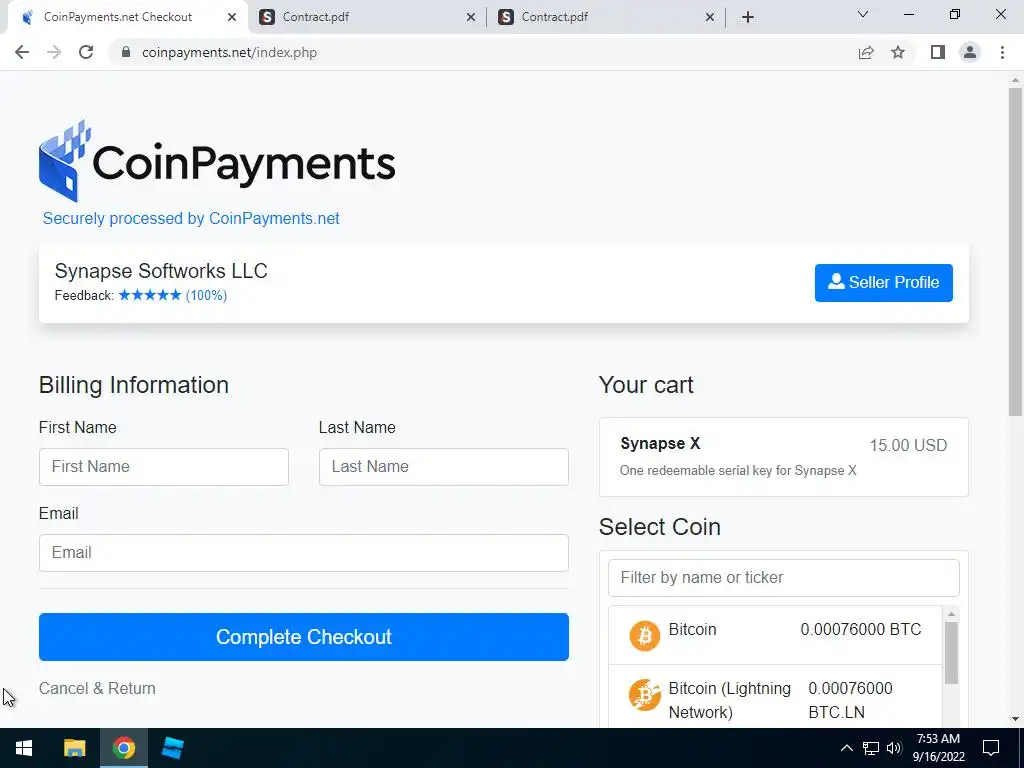Click the Last Name input field

tap(443, 467)
